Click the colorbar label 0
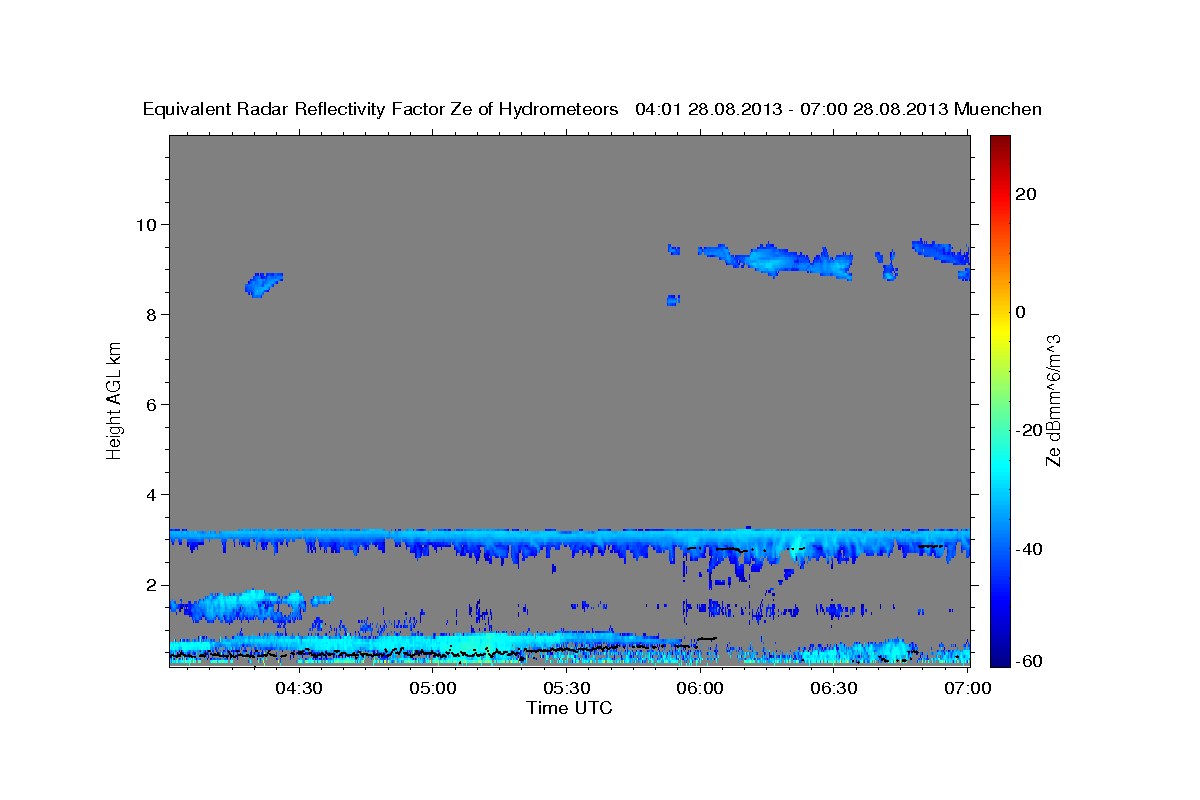The height and width of the screenshot is (800, 1200). coord(1021,312)
